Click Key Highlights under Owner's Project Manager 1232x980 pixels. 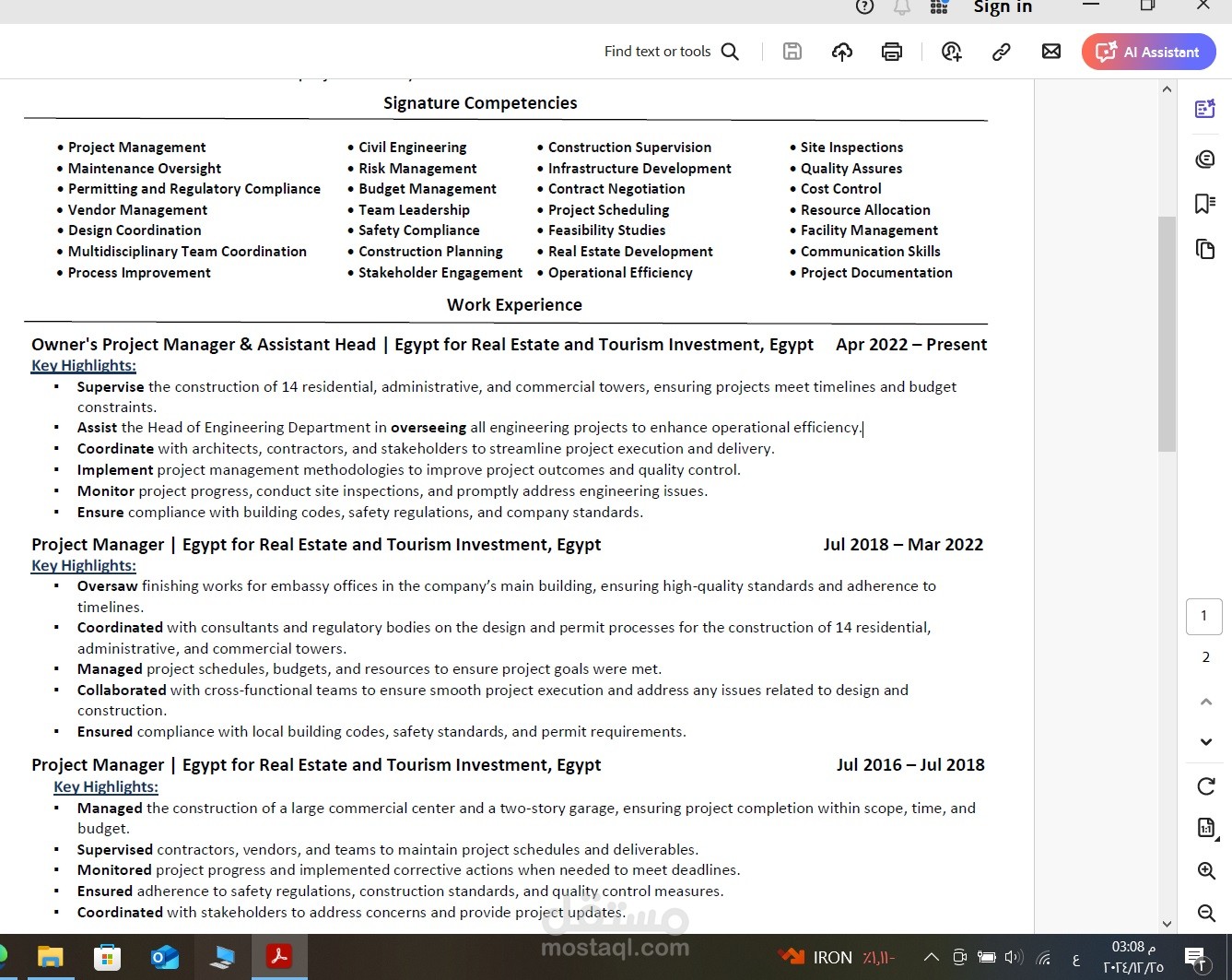[84, 366]
